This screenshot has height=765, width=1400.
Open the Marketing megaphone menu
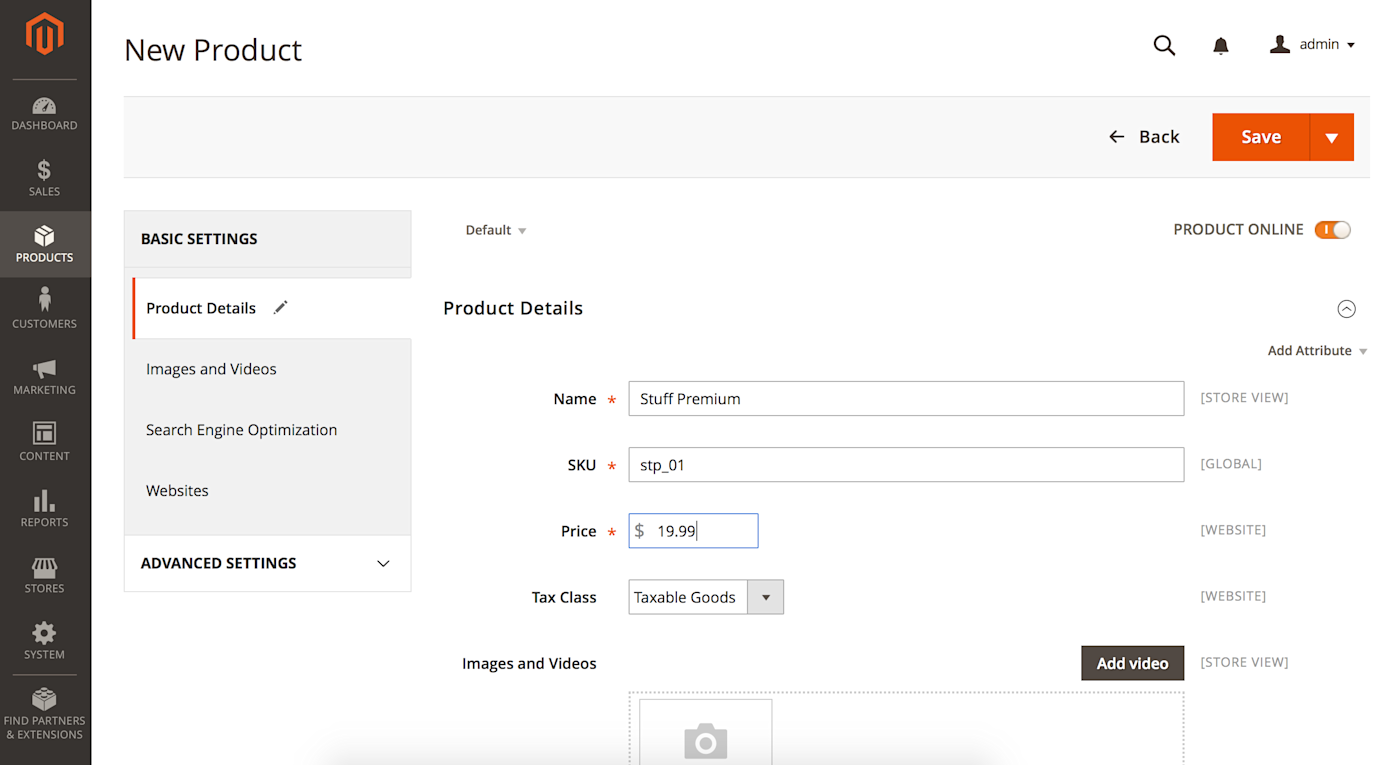pyautogui.click(x=44, y=376)
